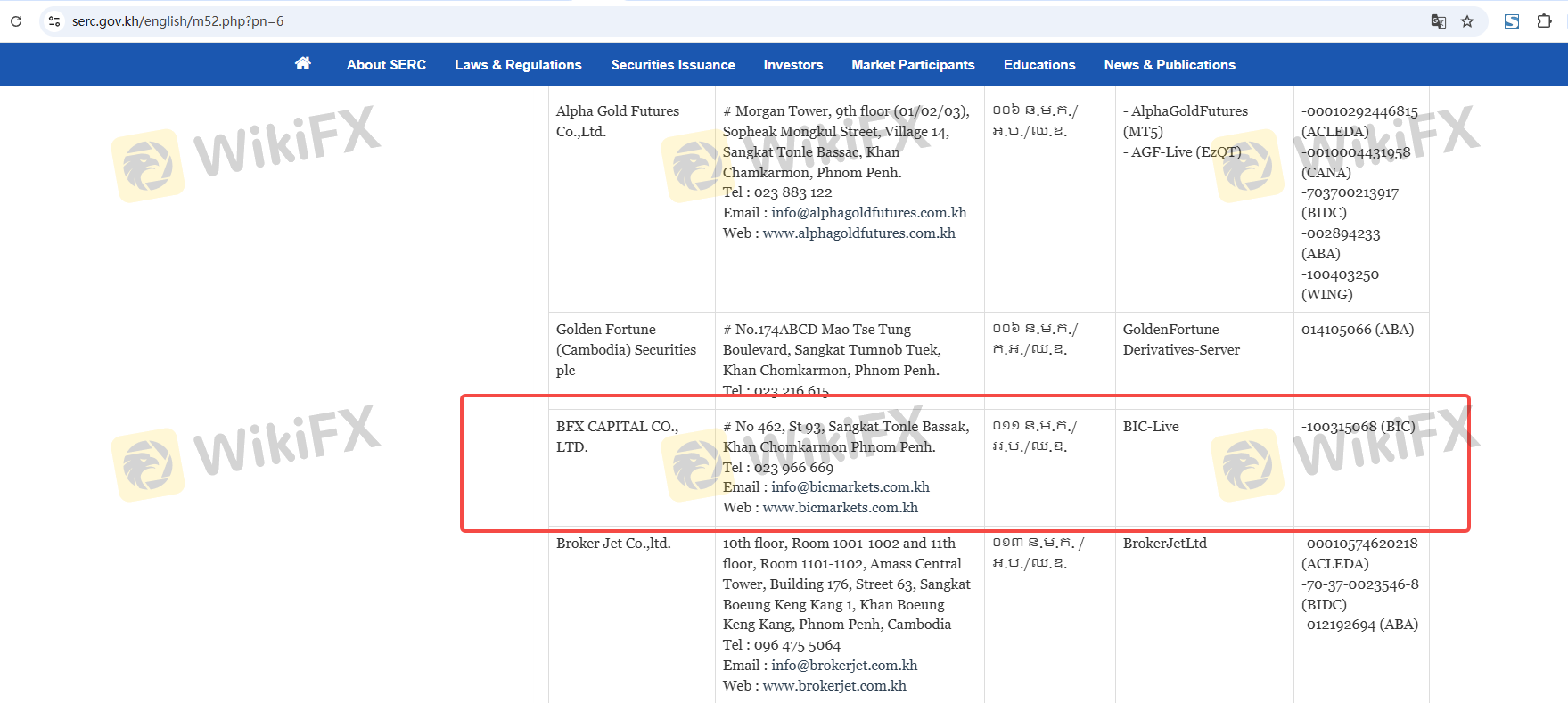Click the info@brokerjet.com.kh email link
Image resolution: width=1568 pixels, height=703 pixels.
tap(843, 666)
